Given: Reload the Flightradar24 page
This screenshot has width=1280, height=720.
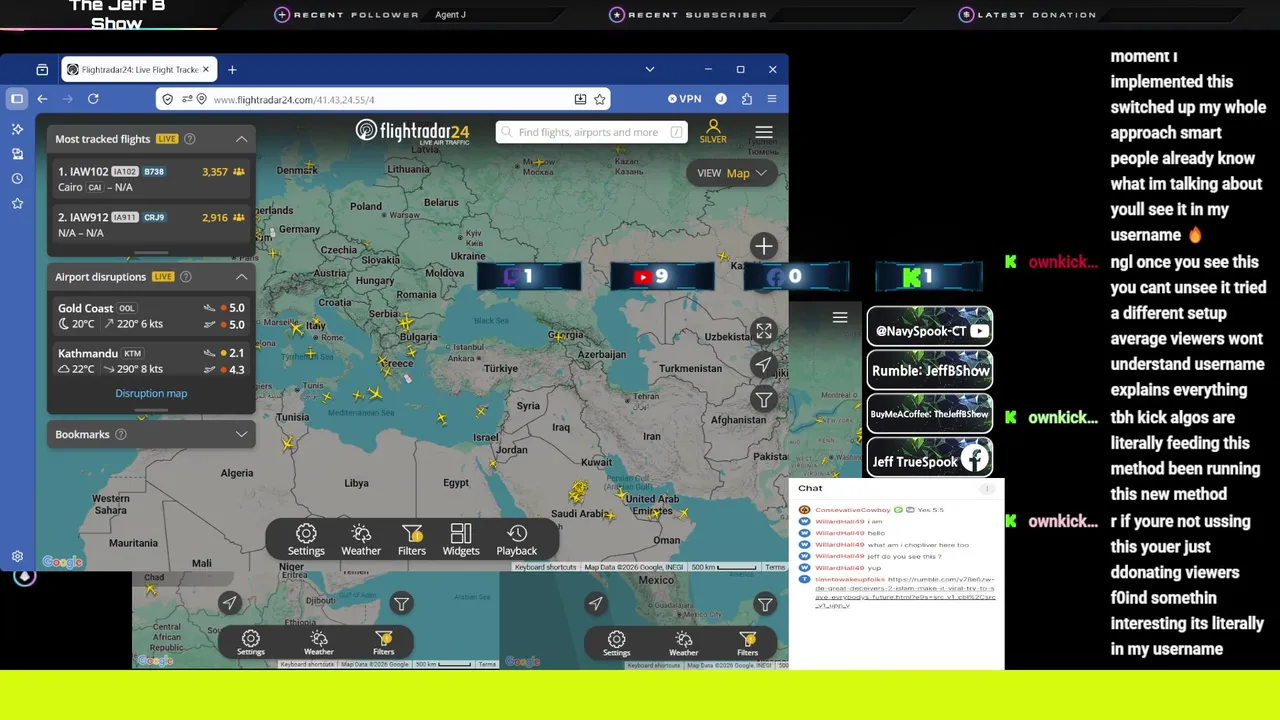Looking at the screenshot, I should [x=93, y=99].
